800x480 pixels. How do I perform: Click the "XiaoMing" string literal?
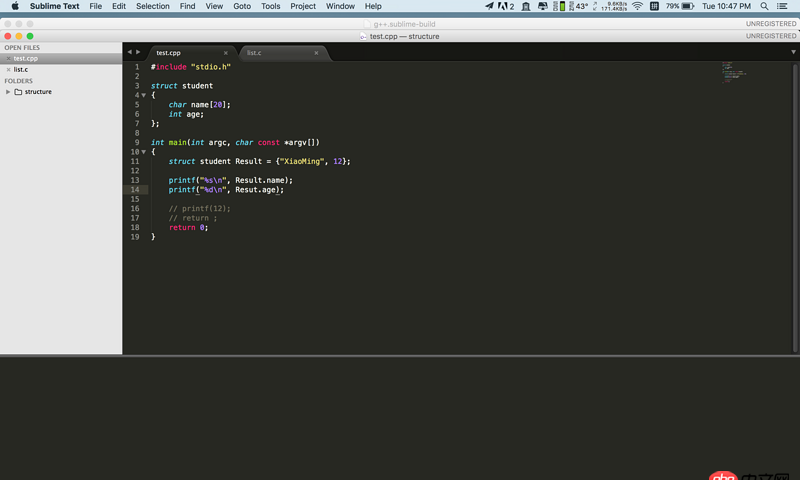[302, 161]
